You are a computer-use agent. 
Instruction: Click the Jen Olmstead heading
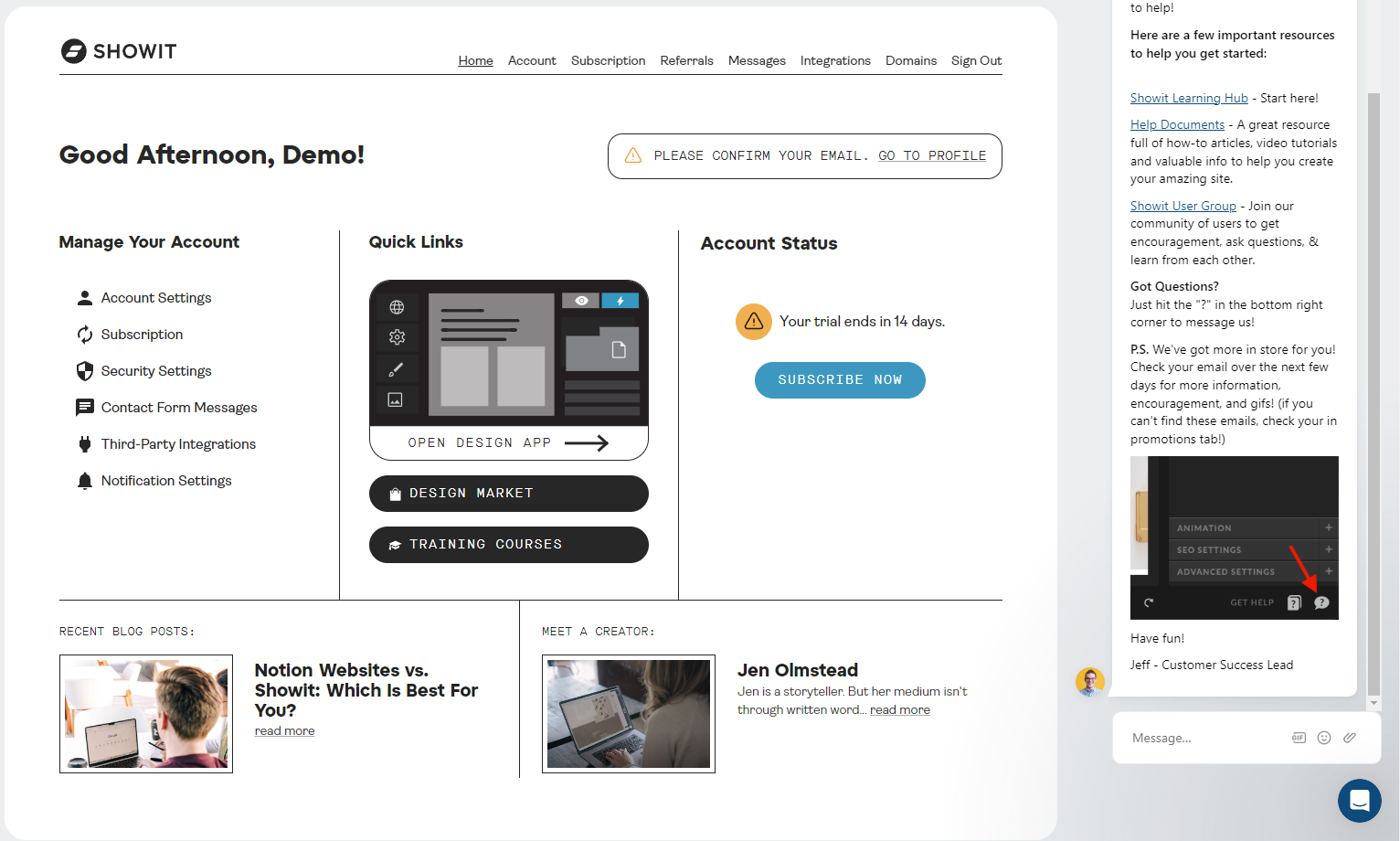coord(798,670)
